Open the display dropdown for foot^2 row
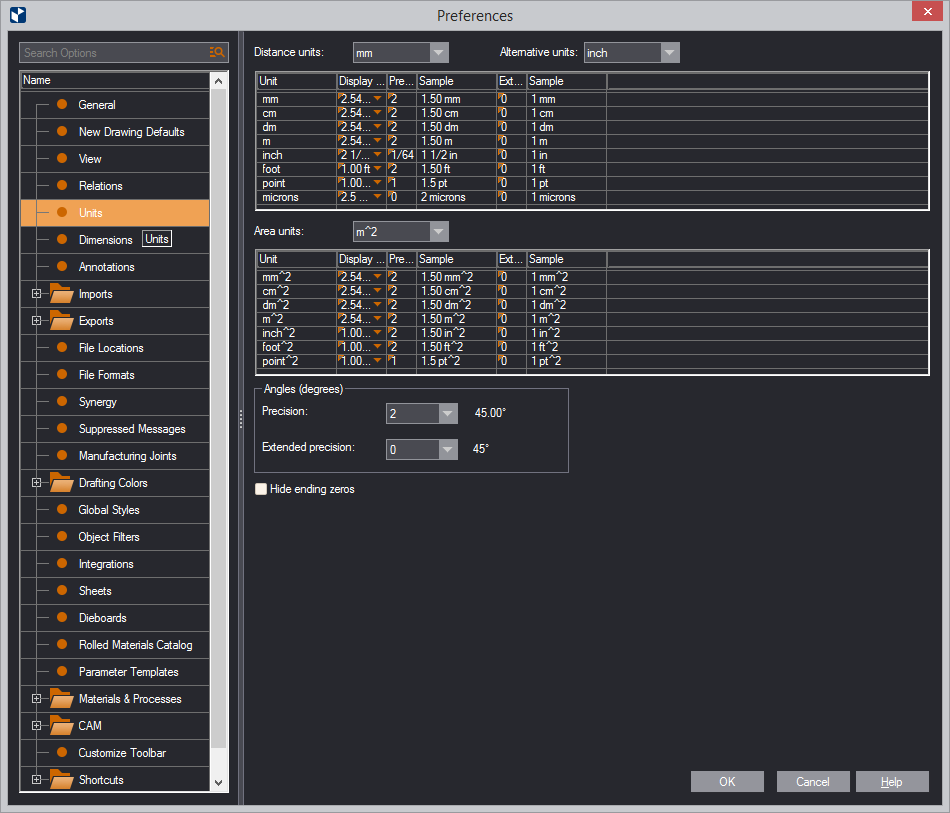Image resolution: width=950 pixels, height=813 pixels. [377, 347]
